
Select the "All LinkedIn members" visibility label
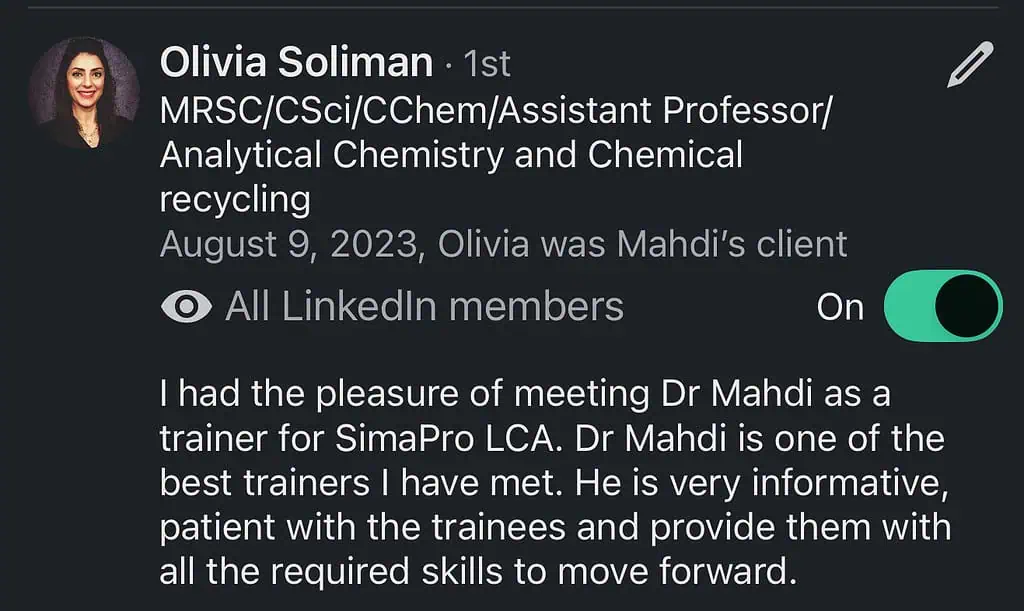click(x=424, y=307)
